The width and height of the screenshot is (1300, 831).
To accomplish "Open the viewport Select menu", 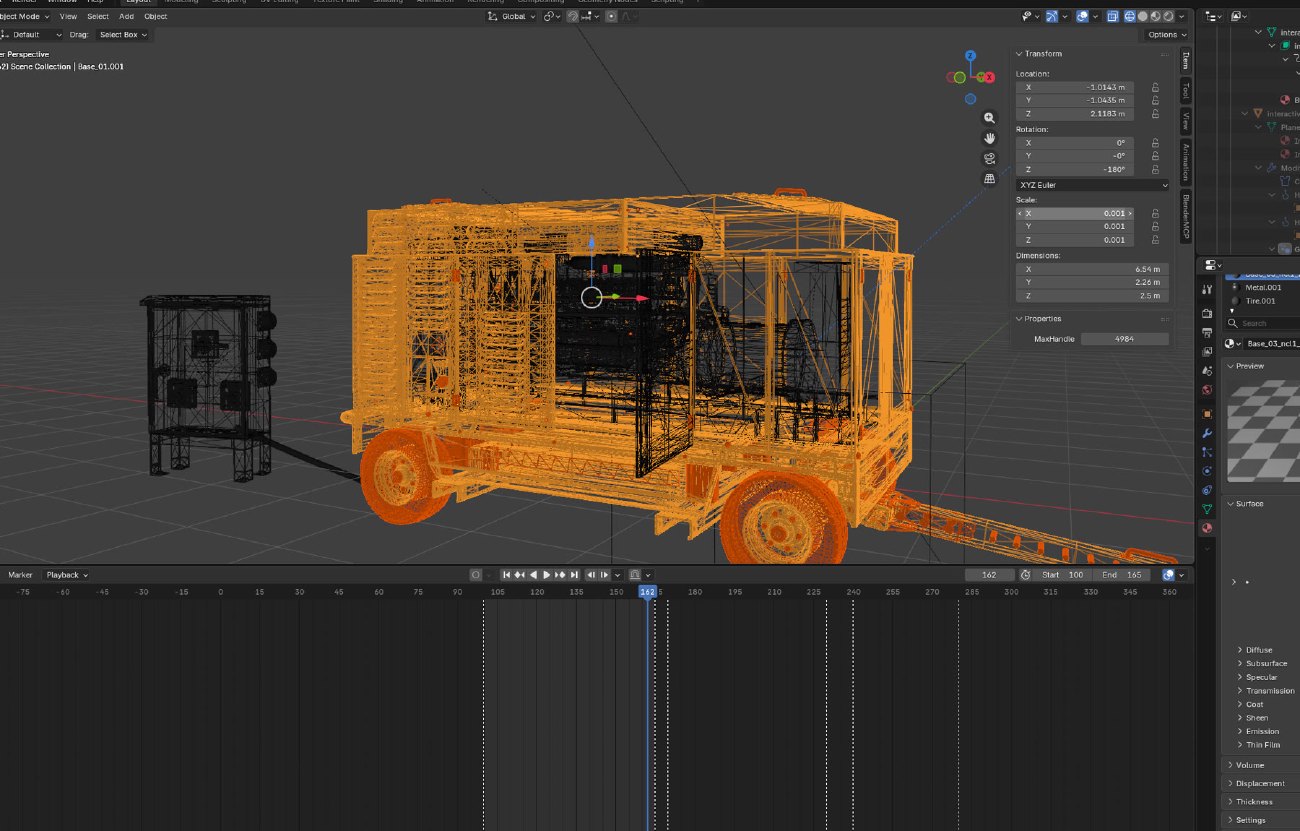I will (x=98, y=17).
